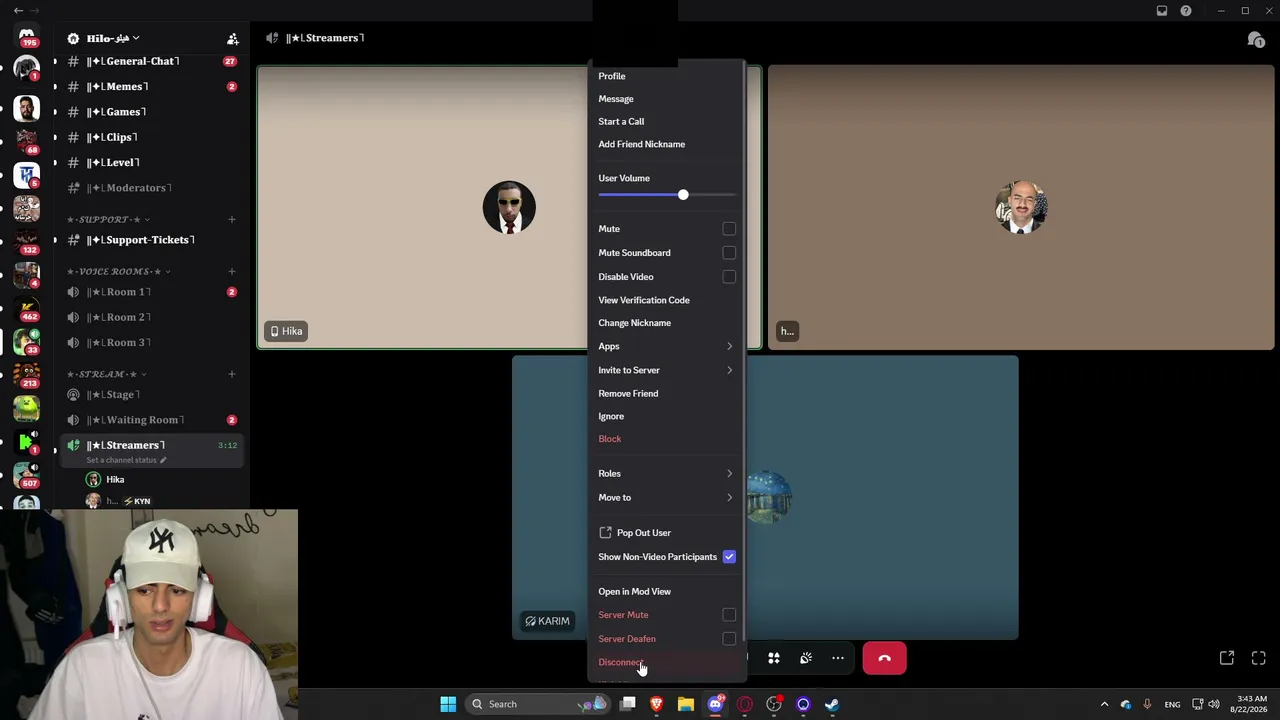Open the soundboard reactions icon in call bar
The image size is (1280, 720).
pos(805,658)
